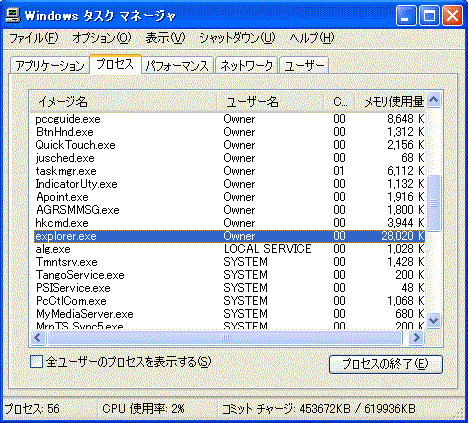Sort by メモリ使用量 column header
Image resolution: width=468 pixels, height=423 pixels.
(390, 101)
